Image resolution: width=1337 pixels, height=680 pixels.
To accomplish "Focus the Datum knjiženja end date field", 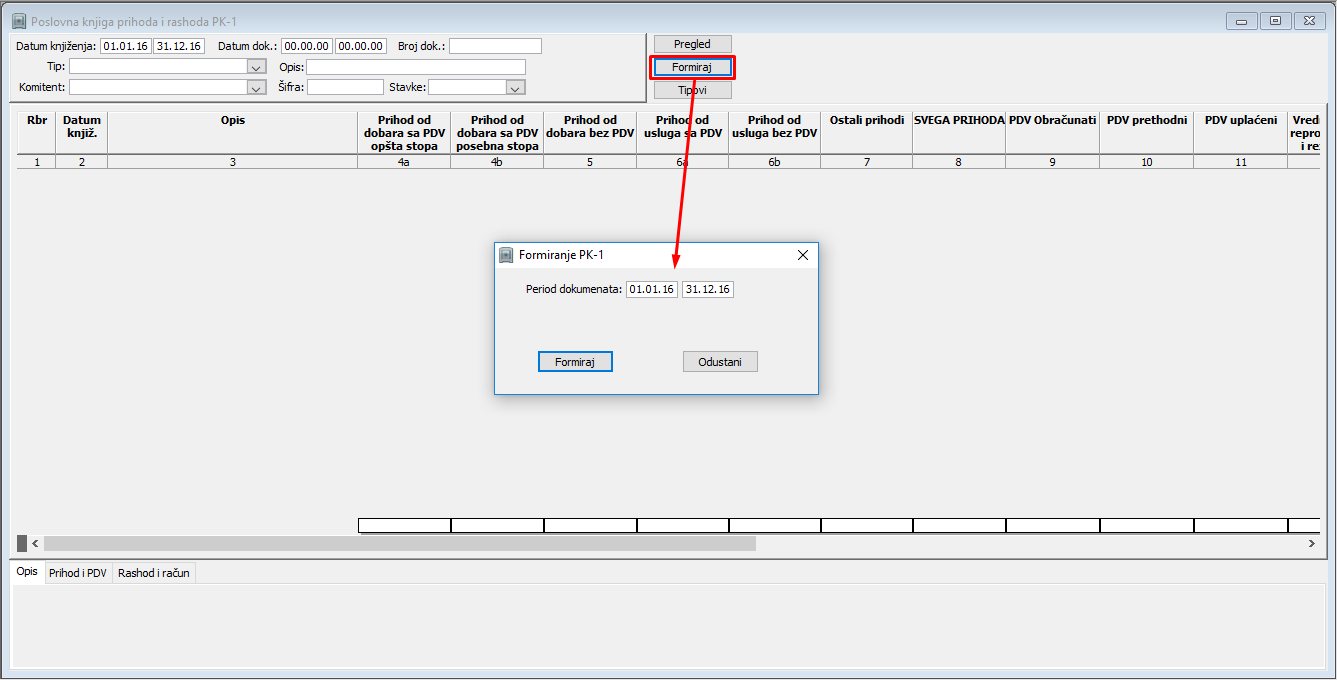I will click(x=179, y=46).
